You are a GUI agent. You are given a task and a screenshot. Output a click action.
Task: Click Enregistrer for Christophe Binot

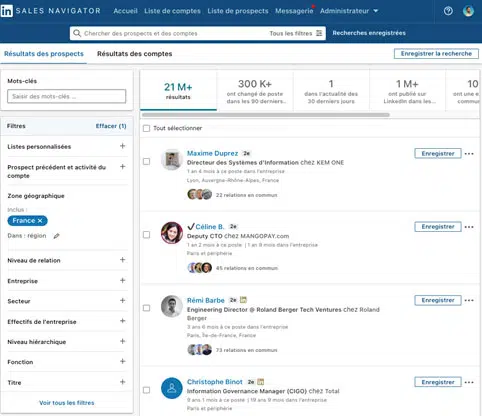438,382
